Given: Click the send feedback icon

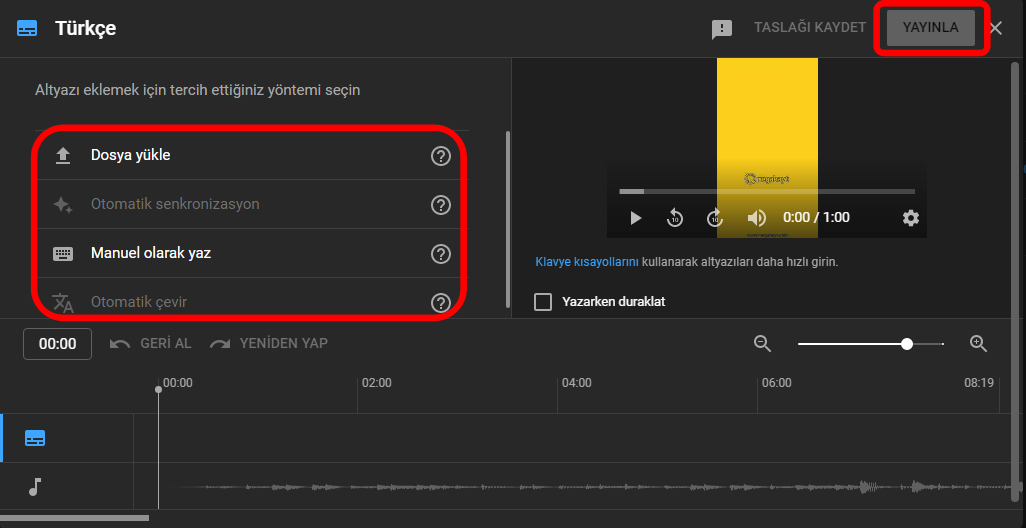Looking at the screenshot, I should [x=721, y=29].
